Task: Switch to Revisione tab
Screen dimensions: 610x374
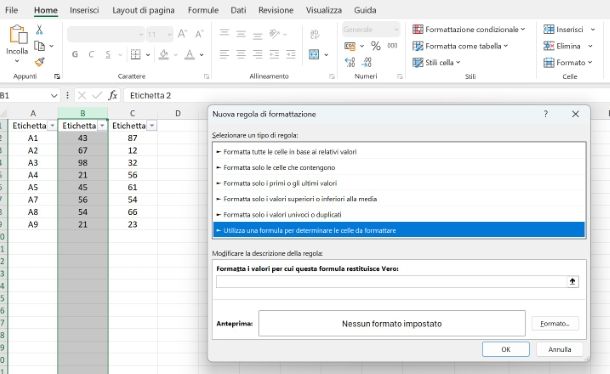Action: (x=275, y=10)
